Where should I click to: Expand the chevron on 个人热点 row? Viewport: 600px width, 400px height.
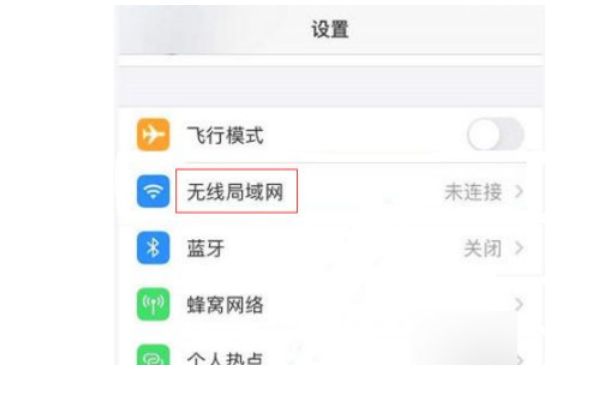pyautogui.click(x=519, y=360)
